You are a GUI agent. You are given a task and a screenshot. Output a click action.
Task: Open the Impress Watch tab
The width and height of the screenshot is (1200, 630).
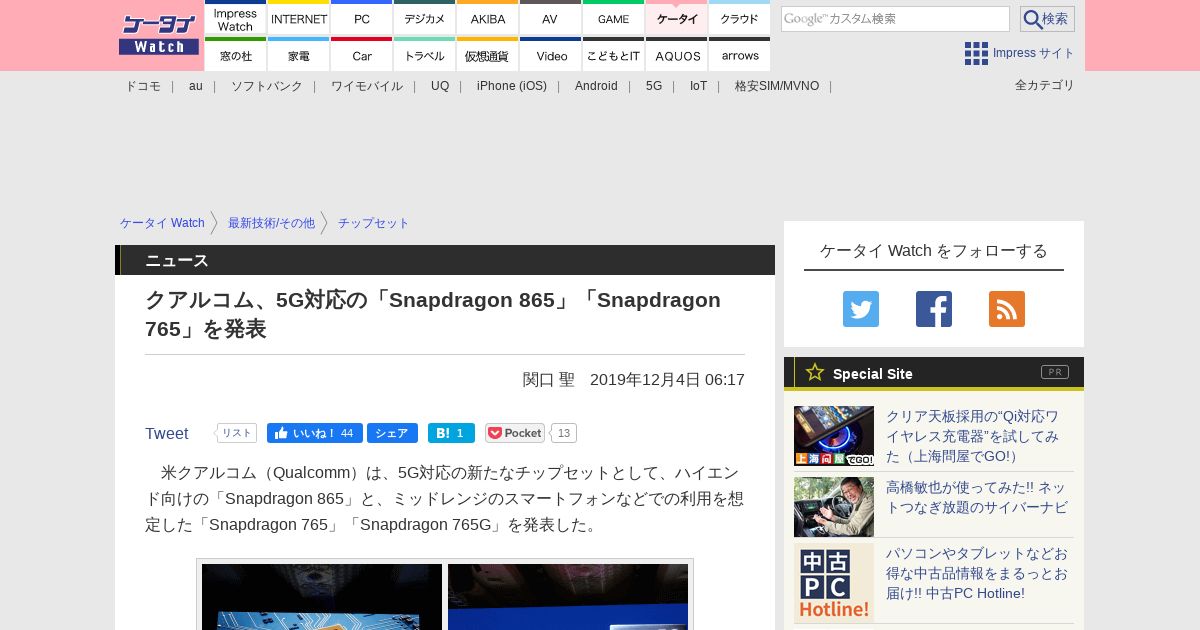coord(236,18)
